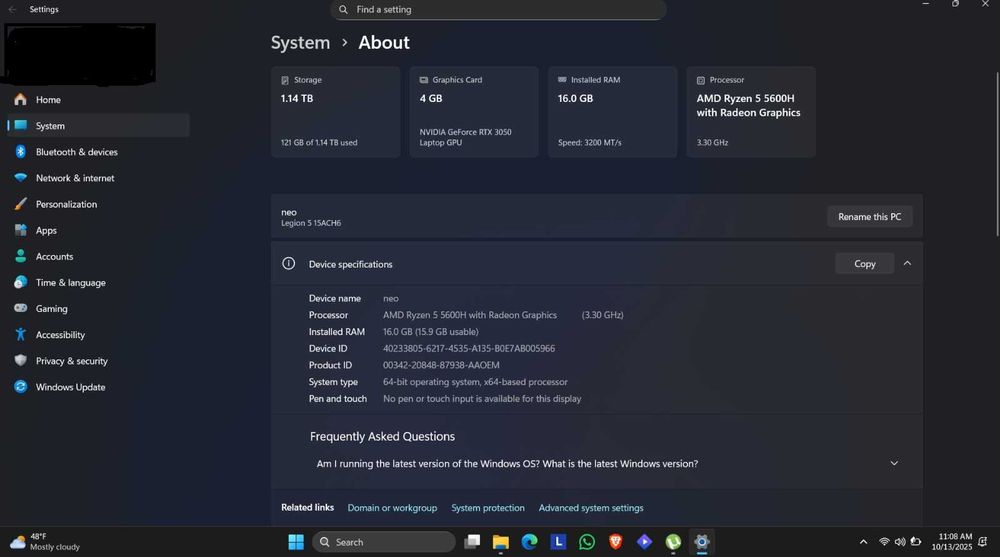Click the taskbar Search box
The image size is (1000, 557).
coord(384,542)
